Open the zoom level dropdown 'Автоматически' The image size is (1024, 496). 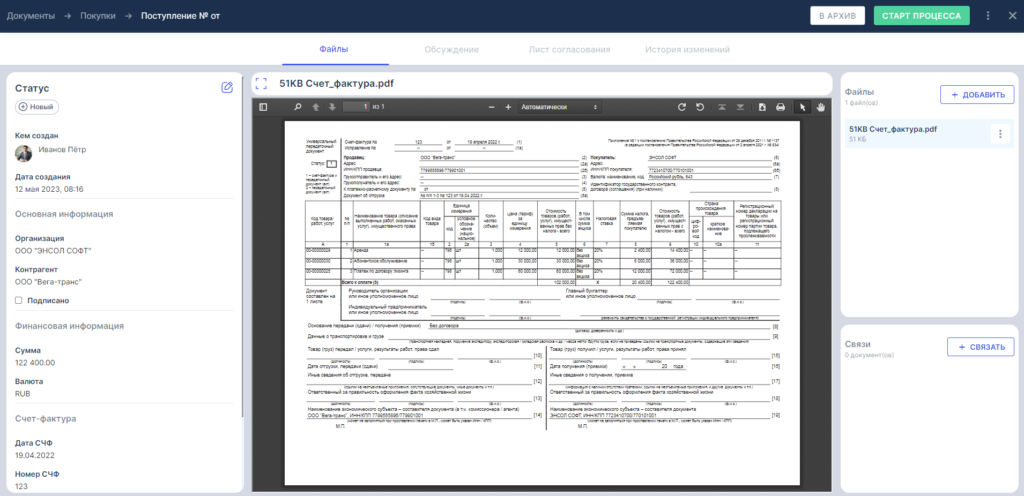tap(559, 107)
